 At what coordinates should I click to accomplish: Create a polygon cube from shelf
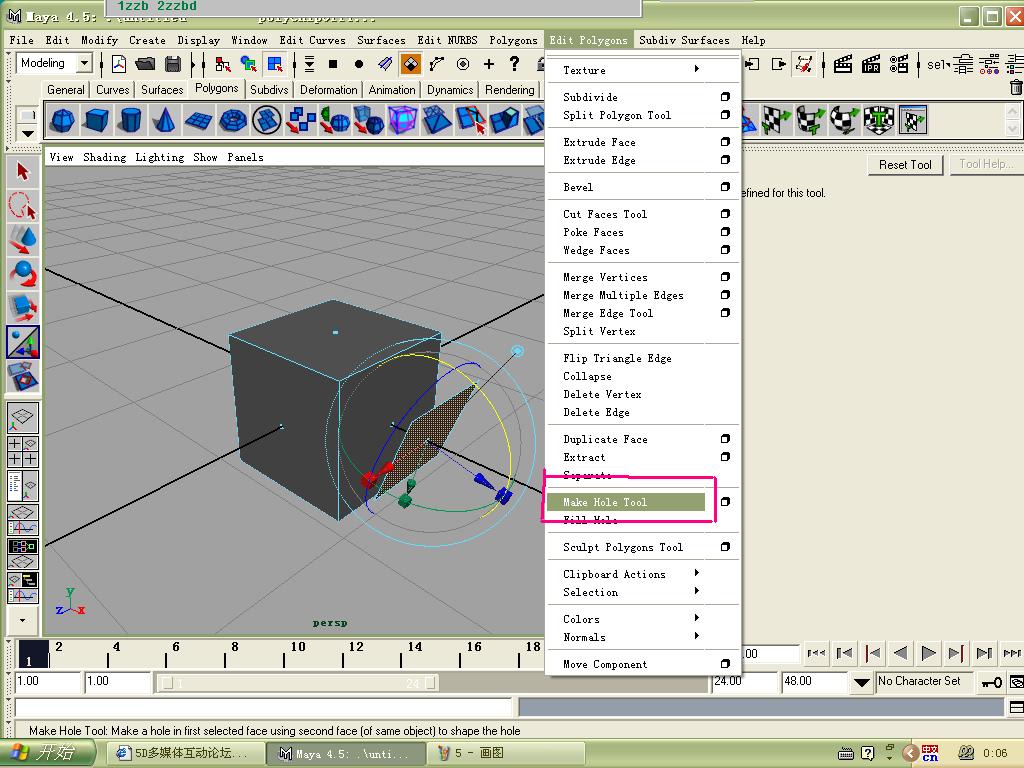click(x=97, y=120)
